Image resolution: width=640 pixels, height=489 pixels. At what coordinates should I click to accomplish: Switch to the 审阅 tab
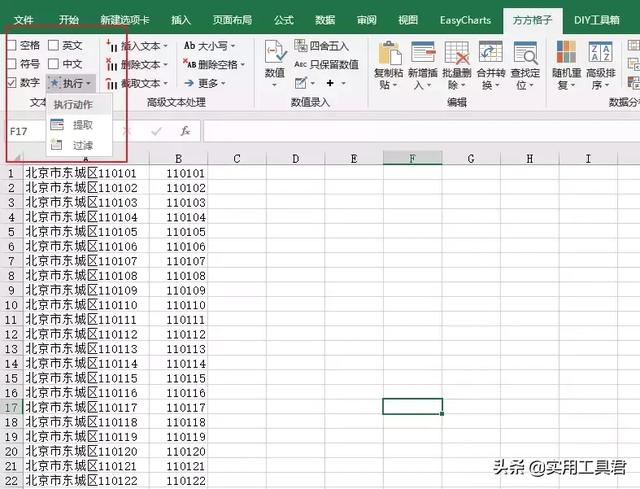click(x=366, y=20)
